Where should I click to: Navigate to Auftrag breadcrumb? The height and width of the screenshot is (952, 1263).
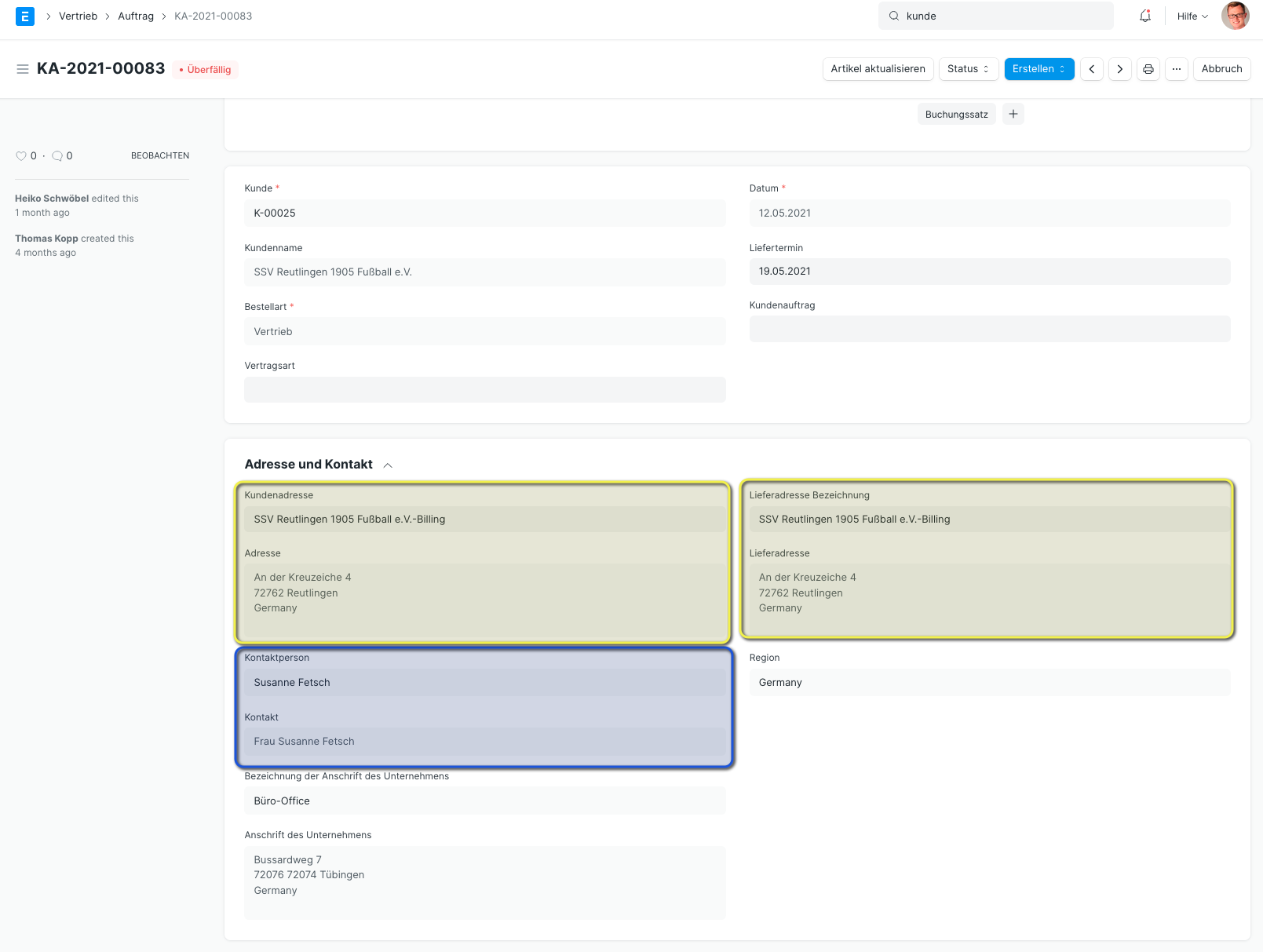(136, 16)
